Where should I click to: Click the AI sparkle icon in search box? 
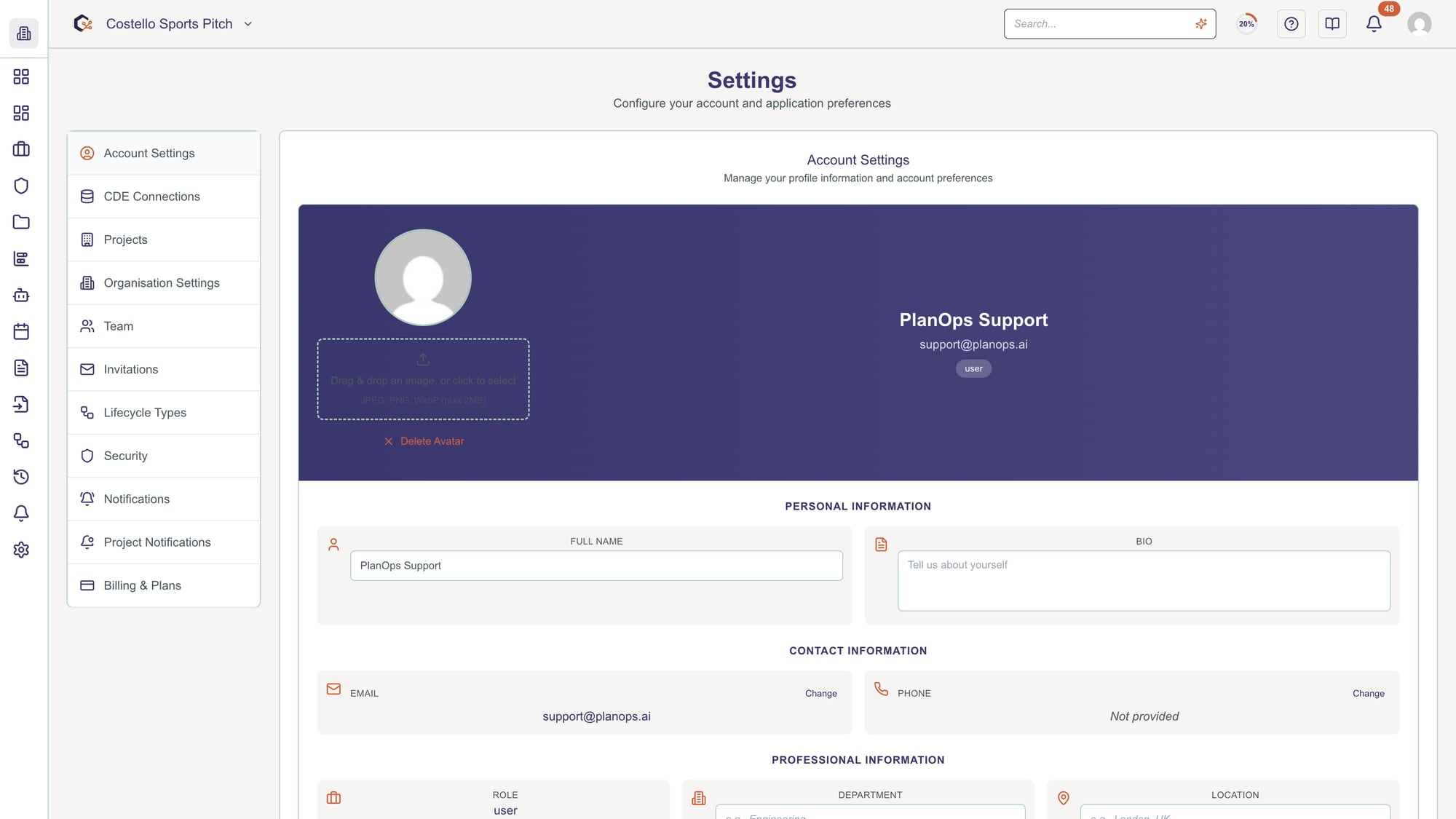[1200, 24]
